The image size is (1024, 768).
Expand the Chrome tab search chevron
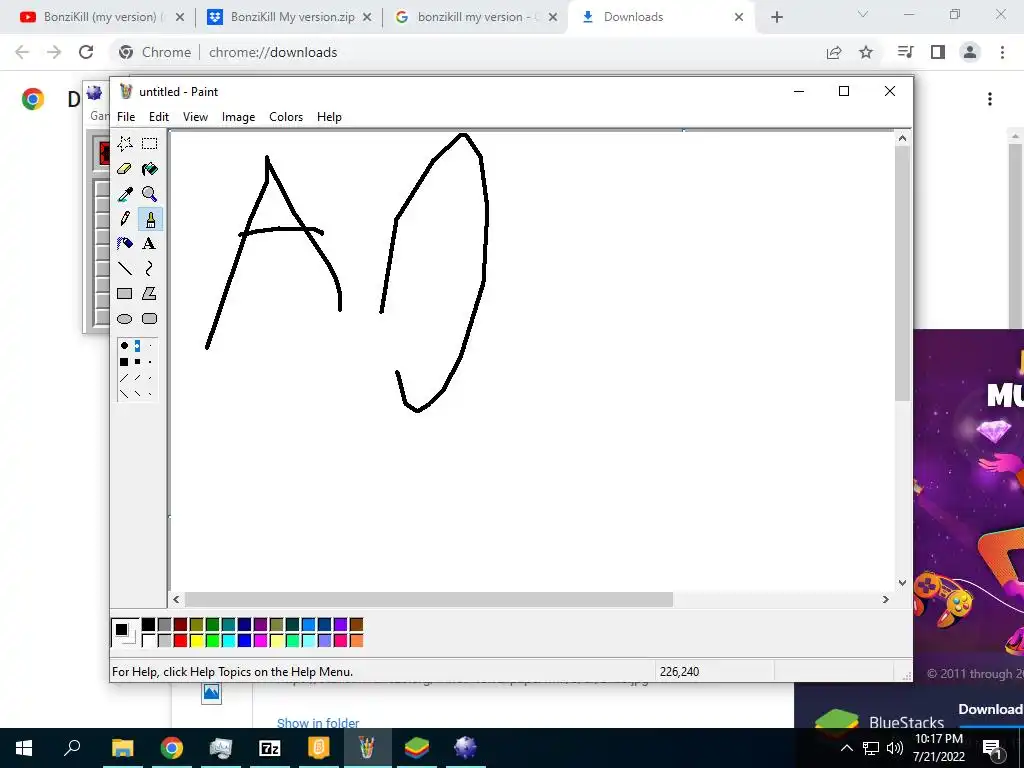[863, 14]
